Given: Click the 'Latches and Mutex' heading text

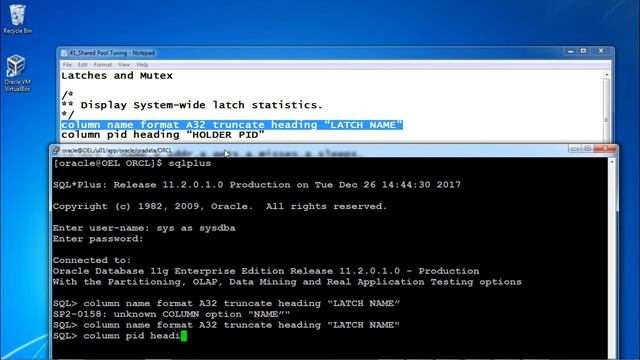Looking at the screenshot, I should [x=117, y=76].
